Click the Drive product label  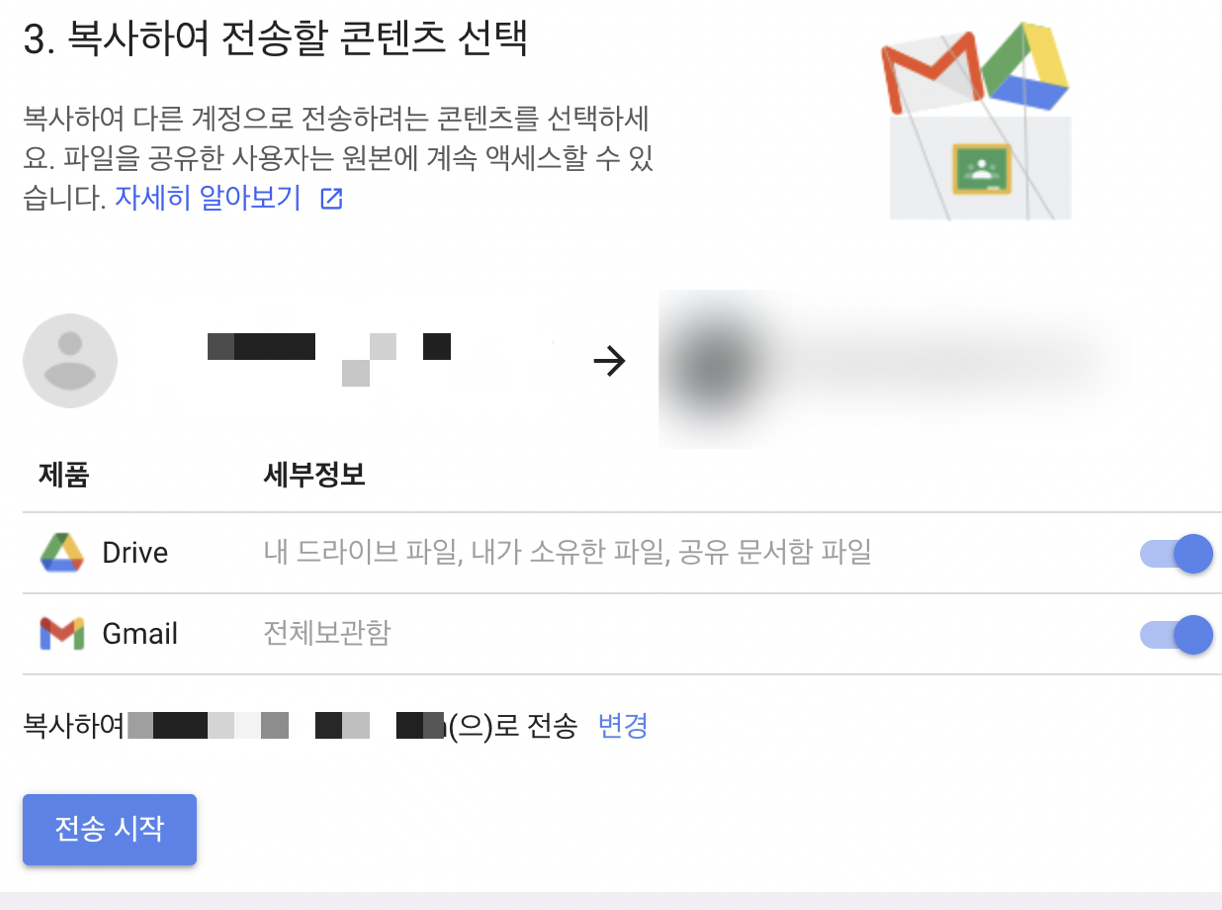click(x=135, y=553)
